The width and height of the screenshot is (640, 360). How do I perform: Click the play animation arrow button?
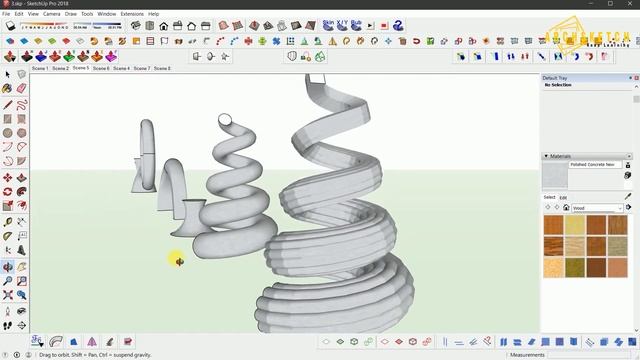tap(371, 26)
